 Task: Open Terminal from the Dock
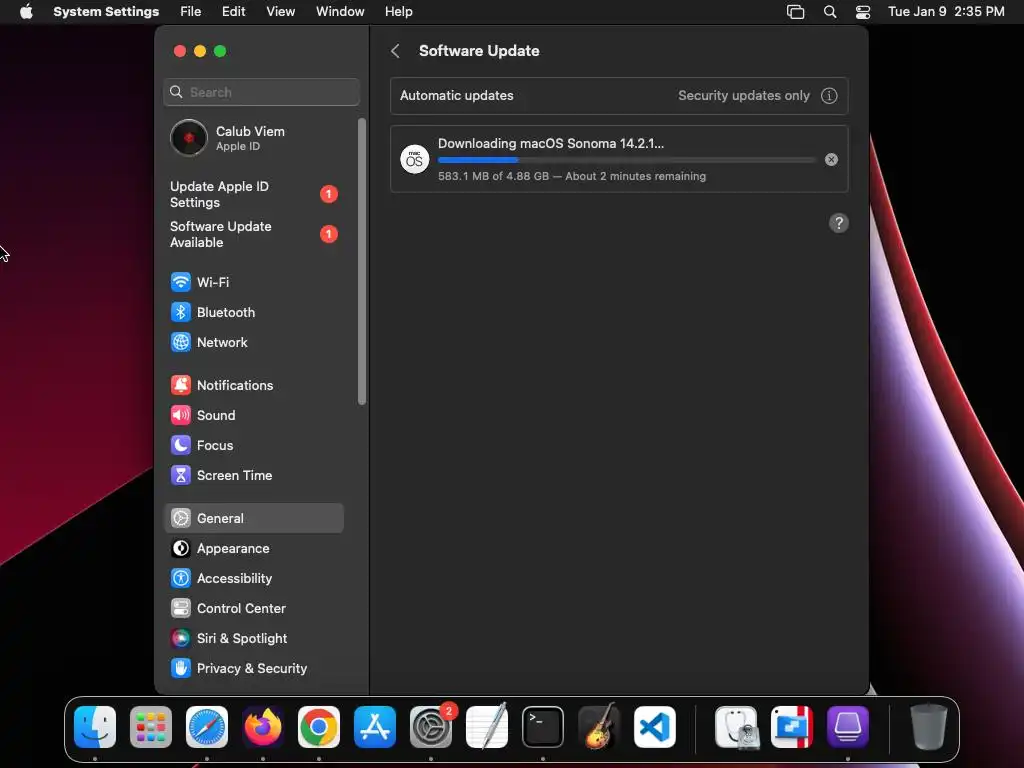tap(543, 727)
